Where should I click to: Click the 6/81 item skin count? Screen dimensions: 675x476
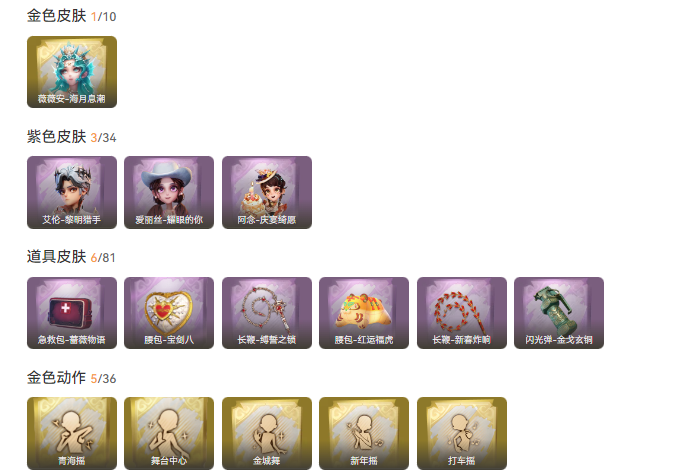tap(103, 258)
